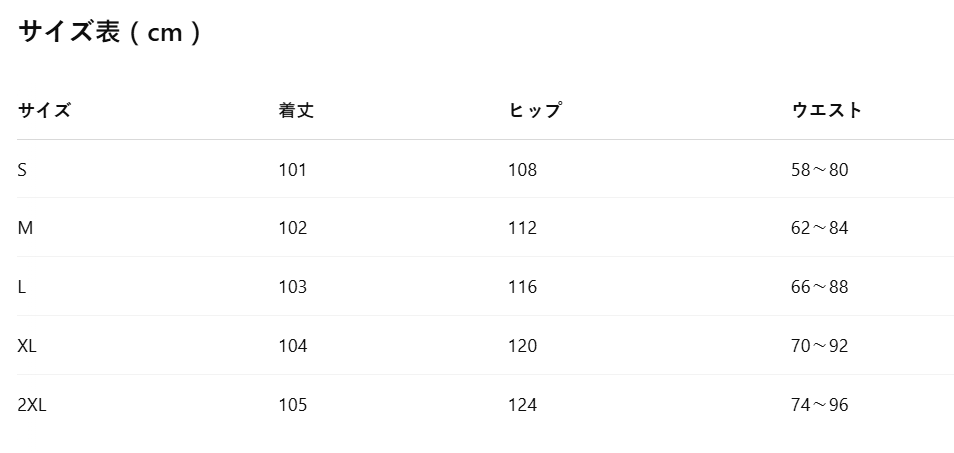Click the L size row label
The height and width of the screenshot is (453, 954).
point(21,287)
